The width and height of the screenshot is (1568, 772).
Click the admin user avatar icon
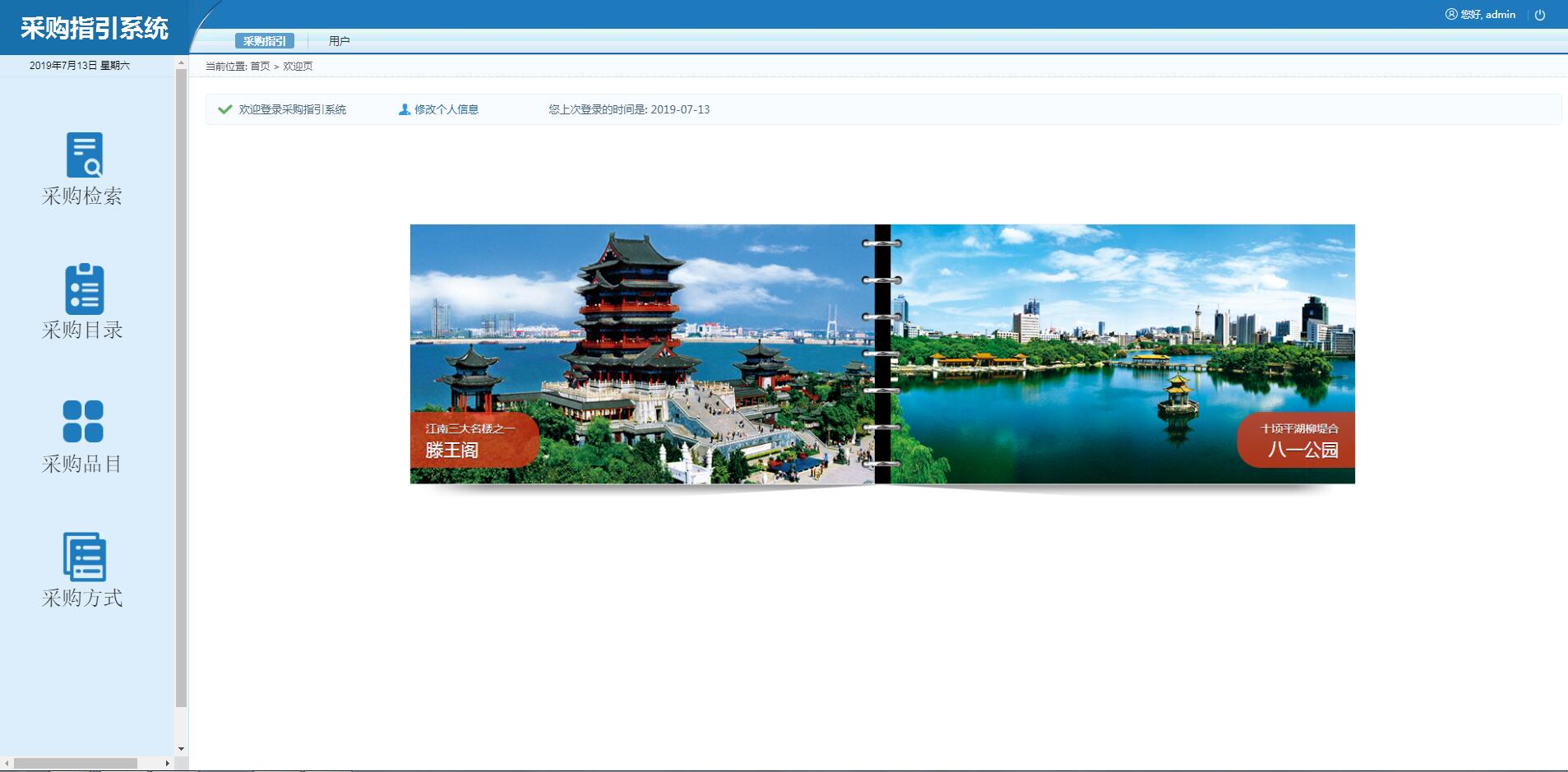click(1451, 14)
